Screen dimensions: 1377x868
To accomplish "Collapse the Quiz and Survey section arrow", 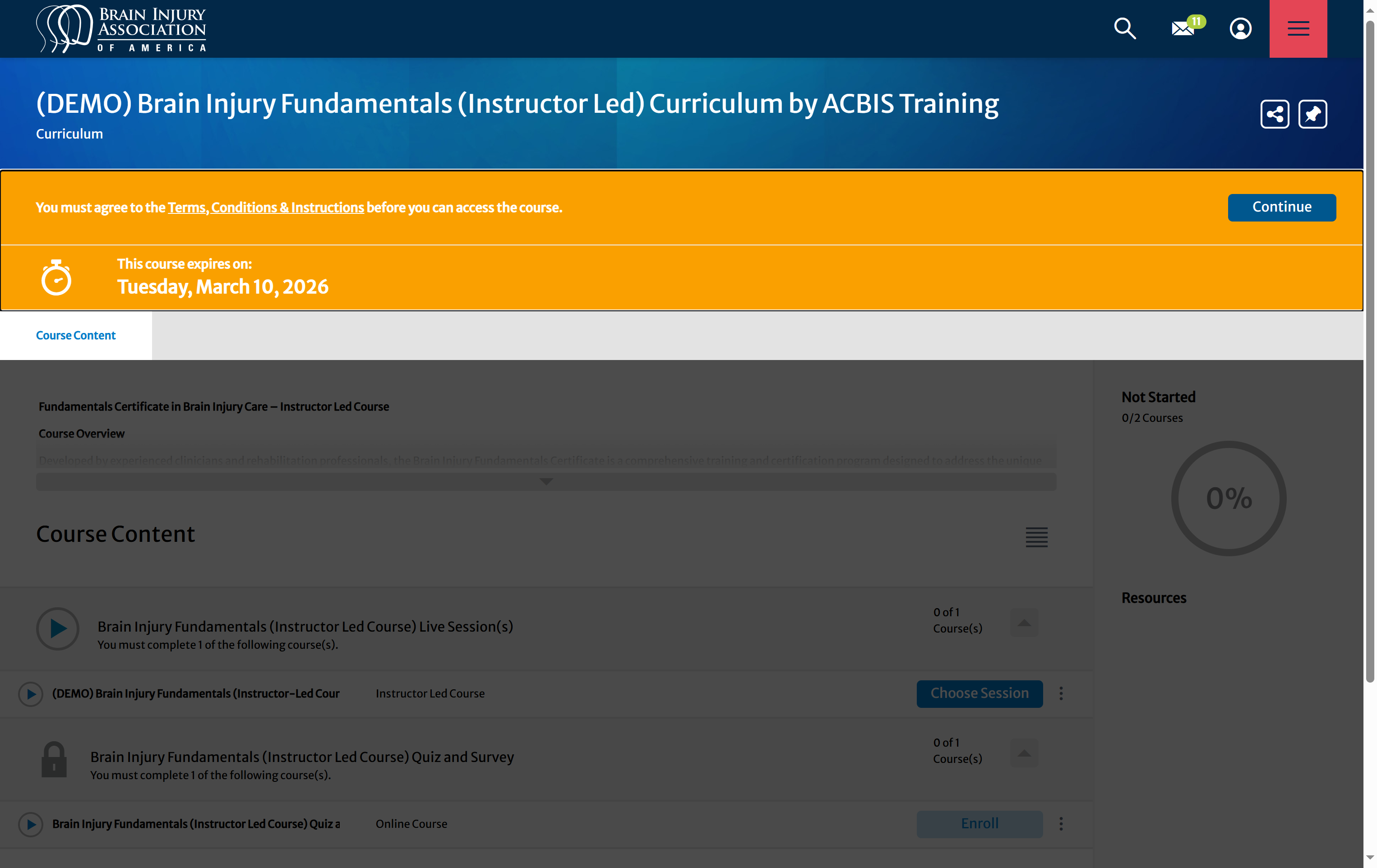I will (1024, 753).
